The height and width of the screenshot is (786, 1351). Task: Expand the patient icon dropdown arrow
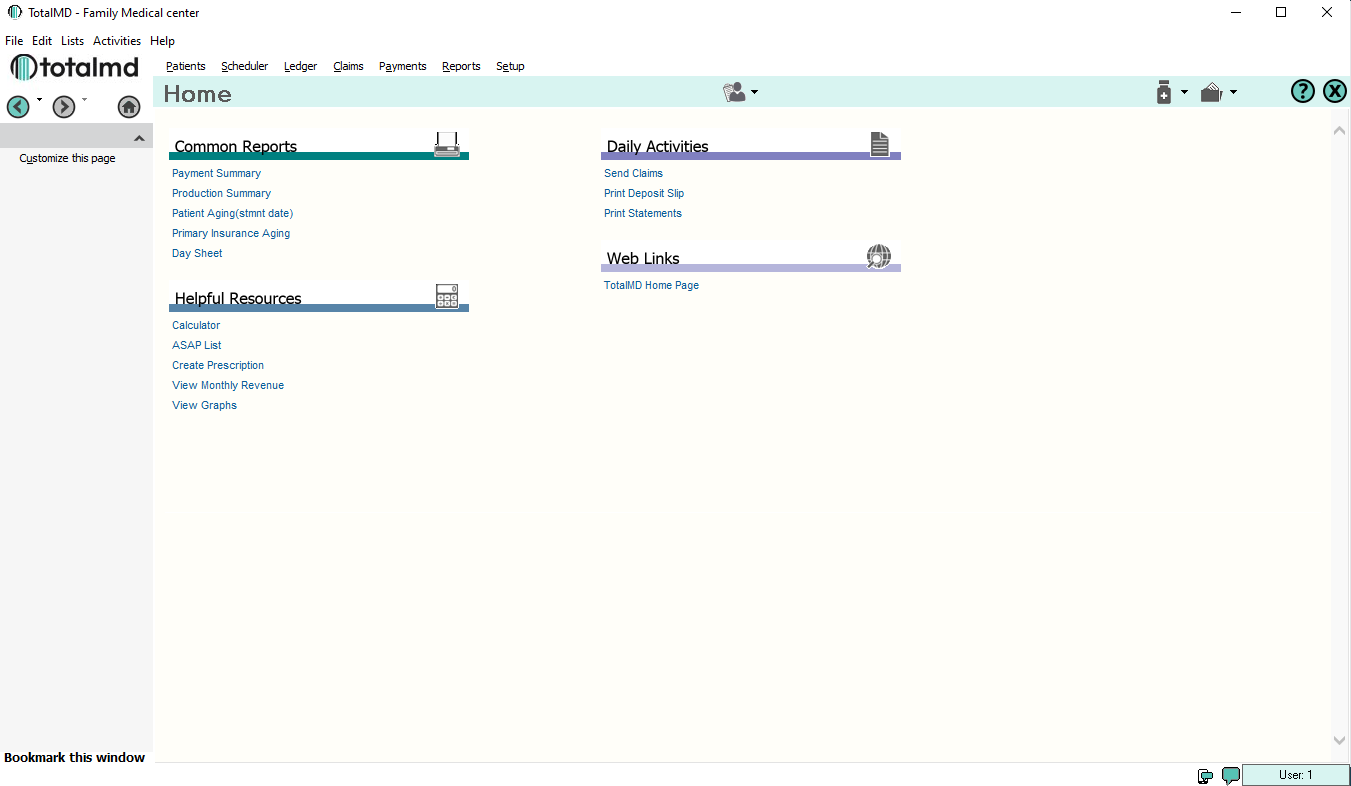point(754,92)
